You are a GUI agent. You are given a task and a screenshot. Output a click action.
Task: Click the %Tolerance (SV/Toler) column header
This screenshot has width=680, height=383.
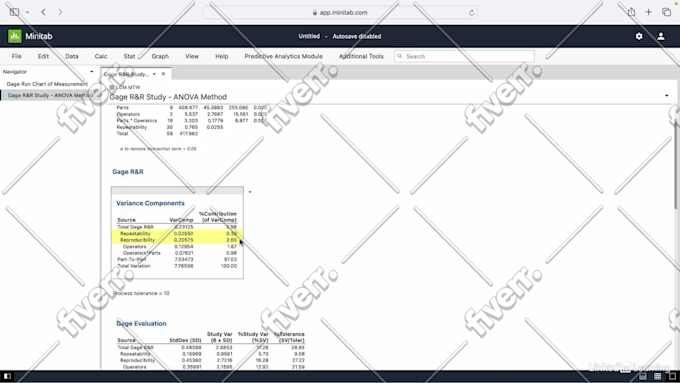coord(289,337)
